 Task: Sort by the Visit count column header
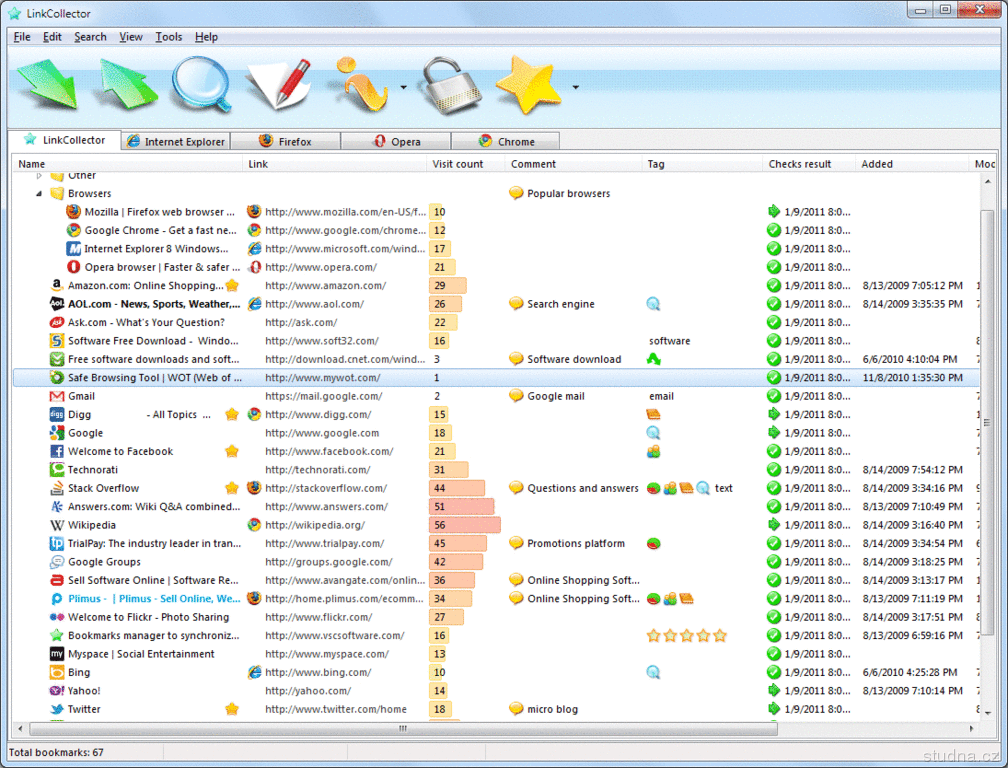458,164
